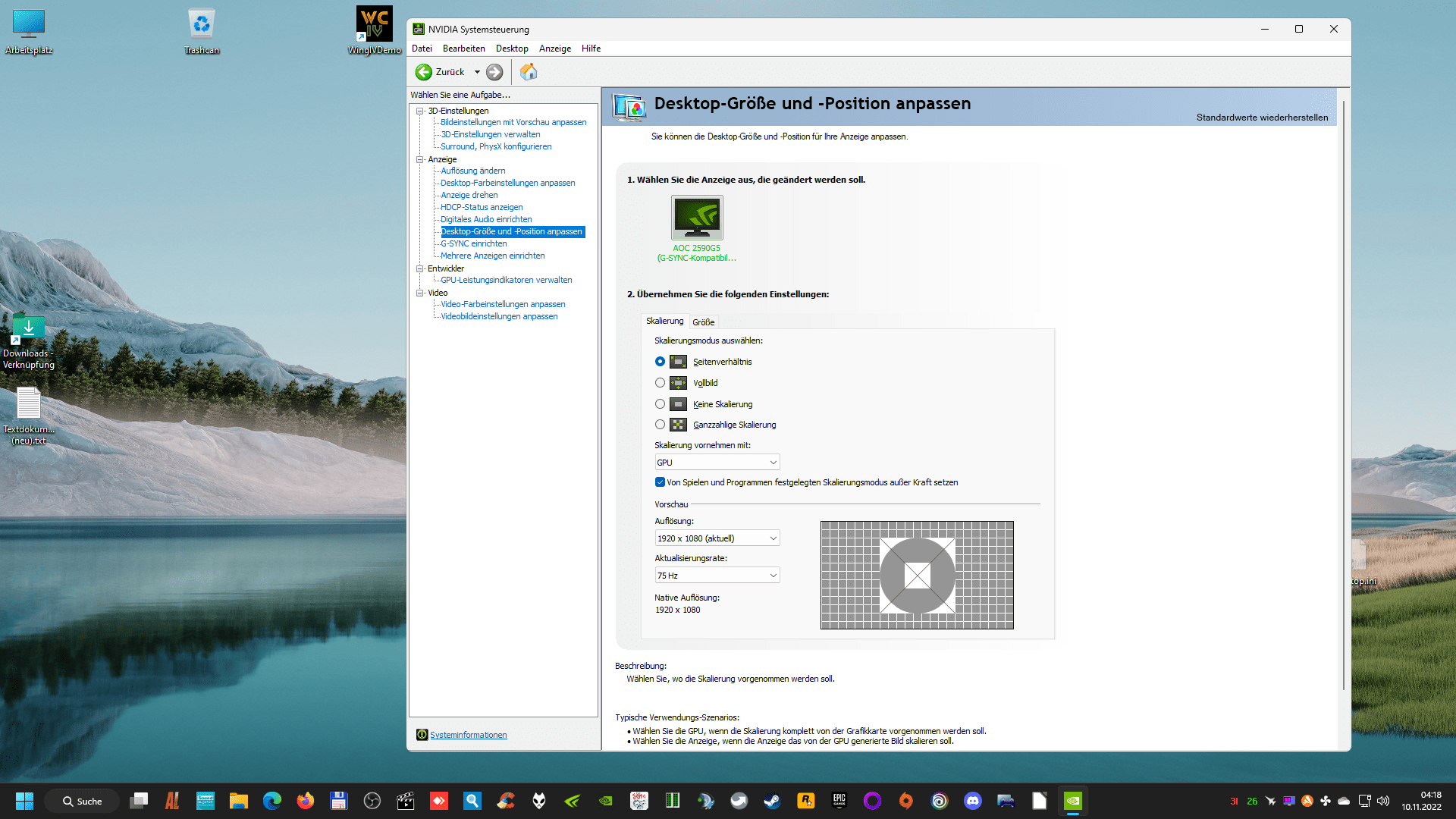Switch to the Größe tab
The height and width of the screenshot is (819, 1456).
tap(703, 322)
